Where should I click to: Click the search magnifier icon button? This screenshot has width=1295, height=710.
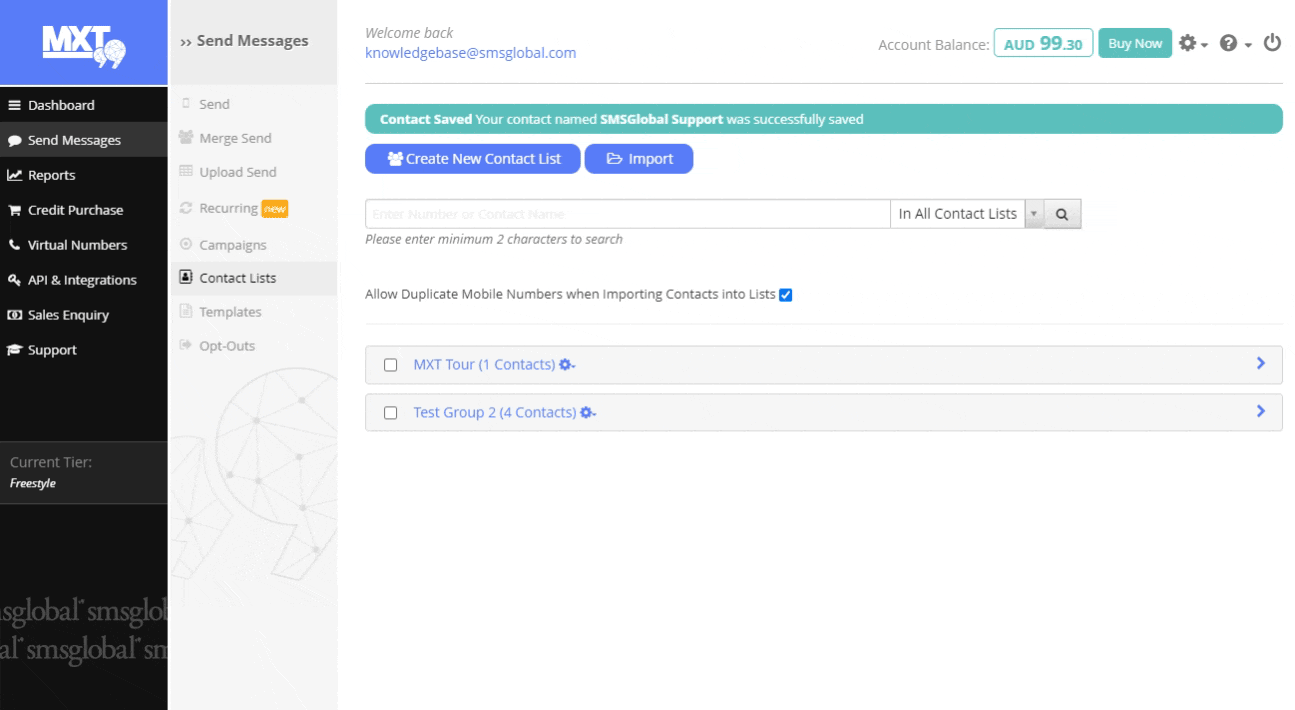pyautogui.click(x=1063, y=214)
